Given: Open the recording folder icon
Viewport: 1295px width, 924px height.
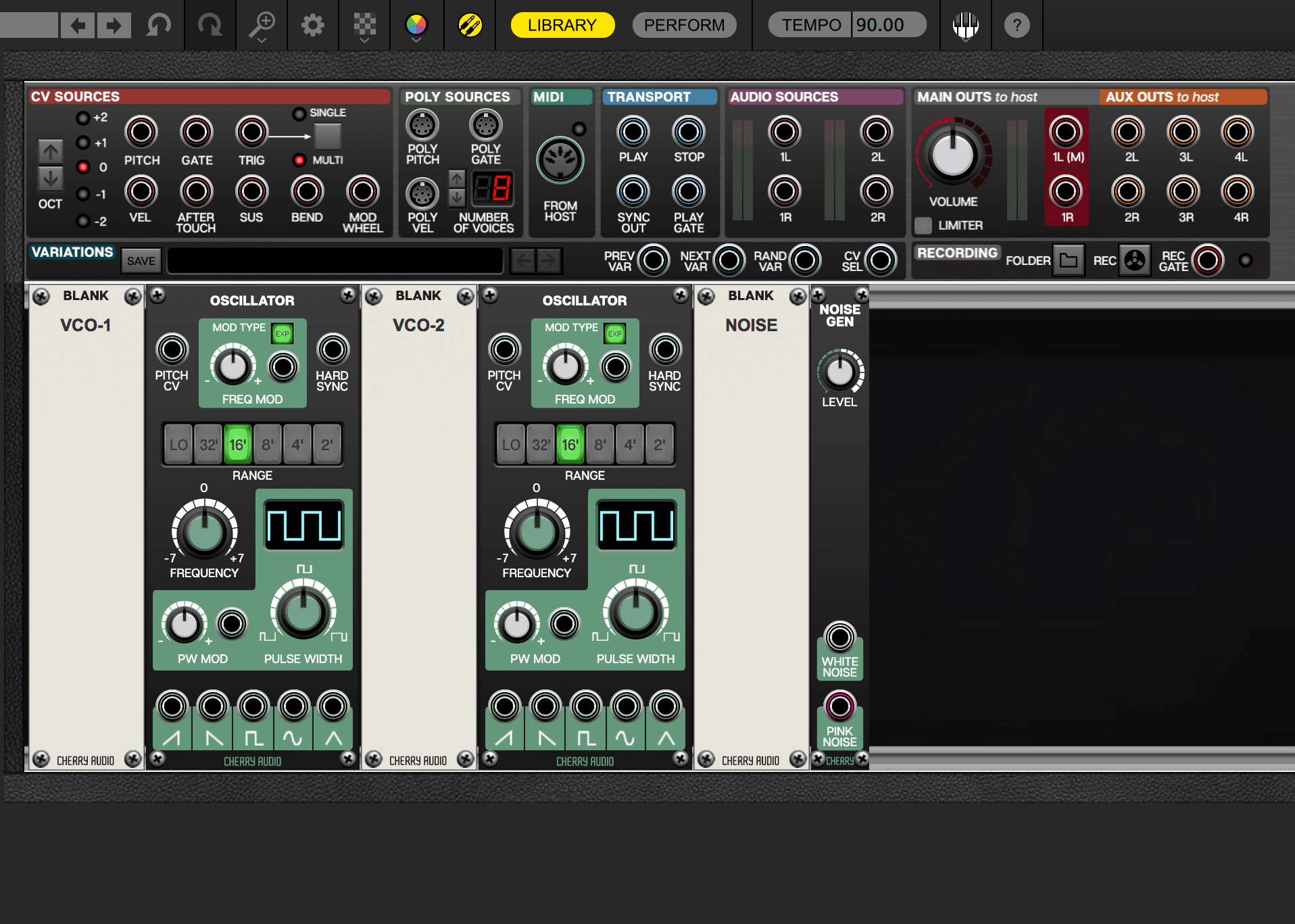Looking at the screenshot, I should (1069, 260).
